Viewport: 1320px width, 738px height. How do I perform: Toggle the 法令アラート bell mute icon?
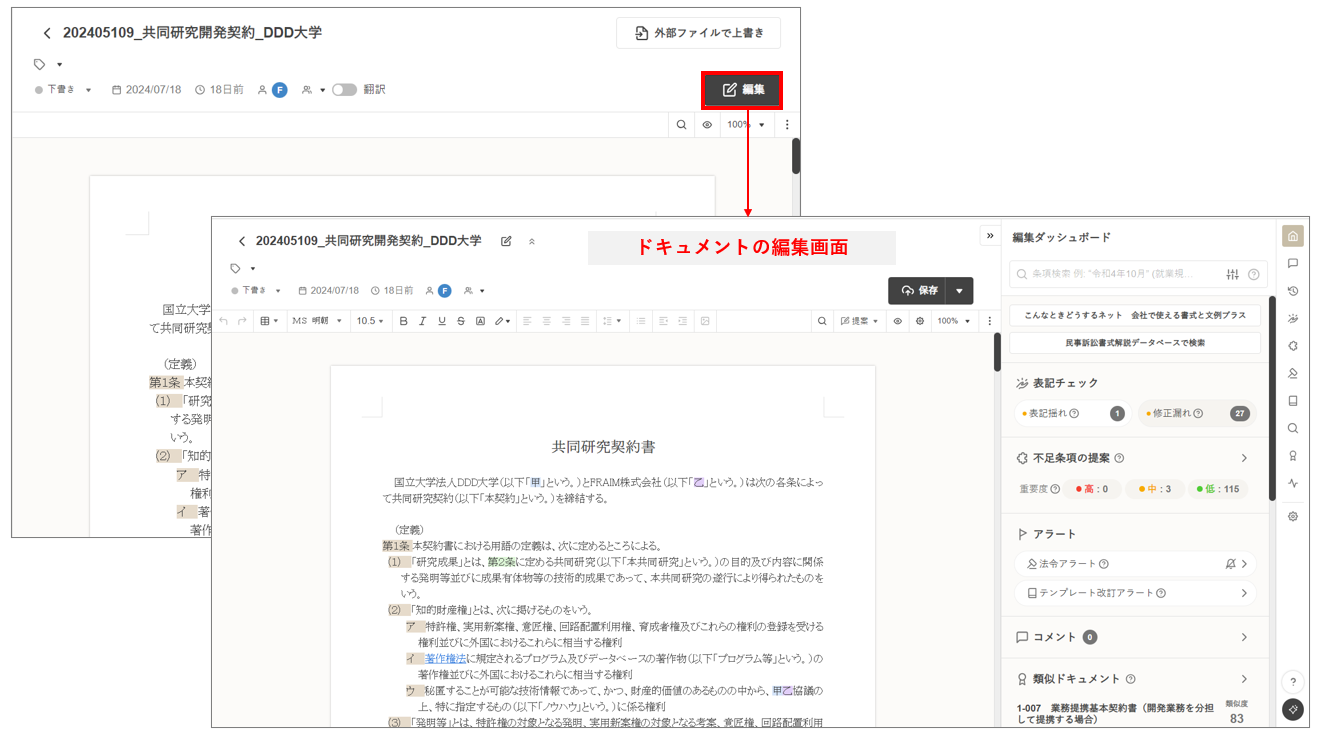[x=1230, y=564]
